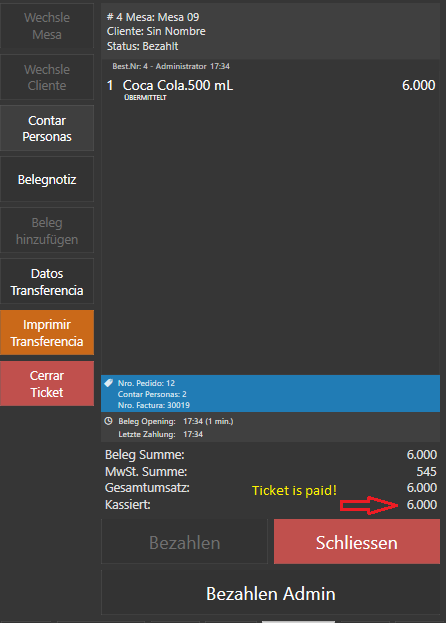446x623 pixels.
Task: Click the Kassiert amount 6.000
Action: coord(421,505)
